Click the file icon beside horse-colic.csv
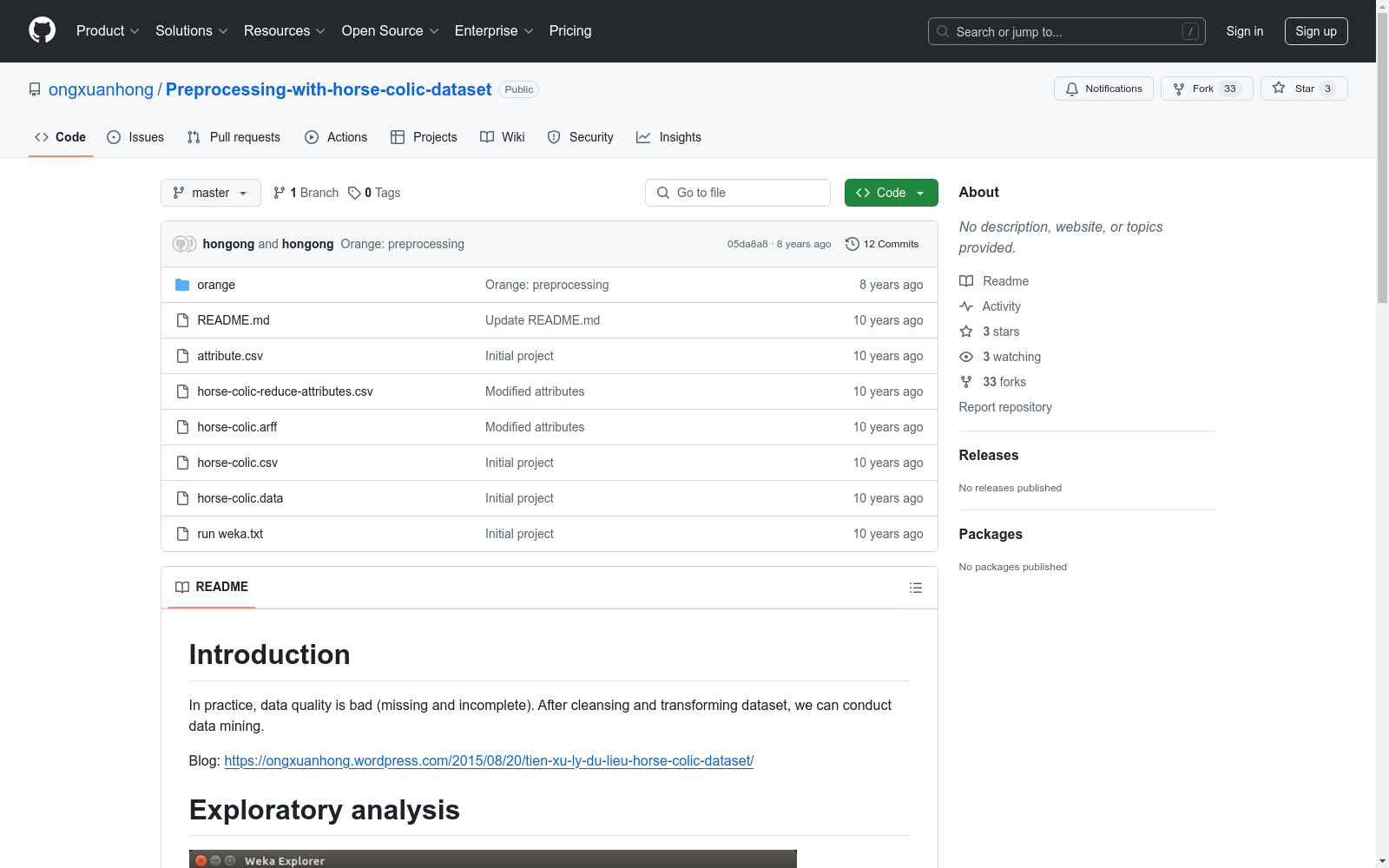The image size is (1389, 868). (182, 463)
